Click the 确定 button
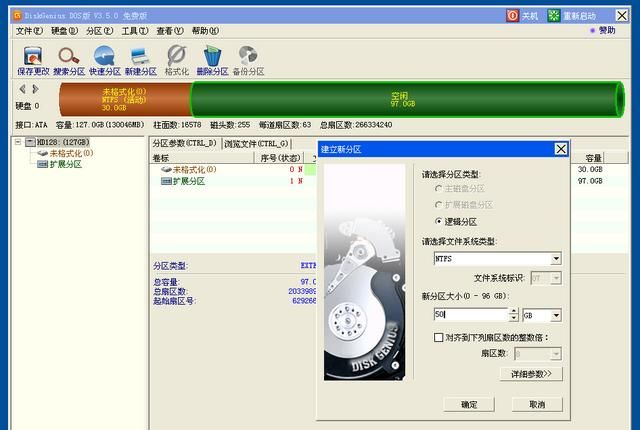Screen dimensions: 640x430 point(469,405)
